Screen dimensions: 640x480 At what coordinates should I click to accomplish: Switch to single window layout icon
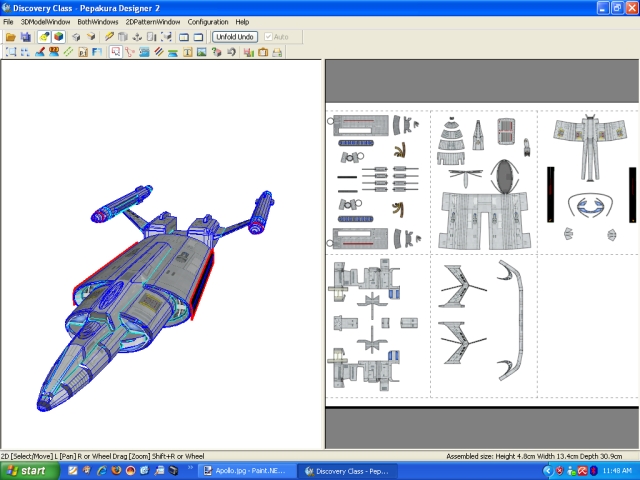coord(198,37)
